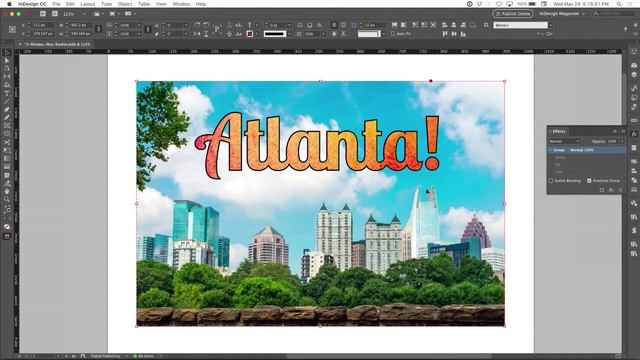This screenshot has height=360, width=640.
Task: Toggle constrain proportions for width and height
Action: click(98, 29)
